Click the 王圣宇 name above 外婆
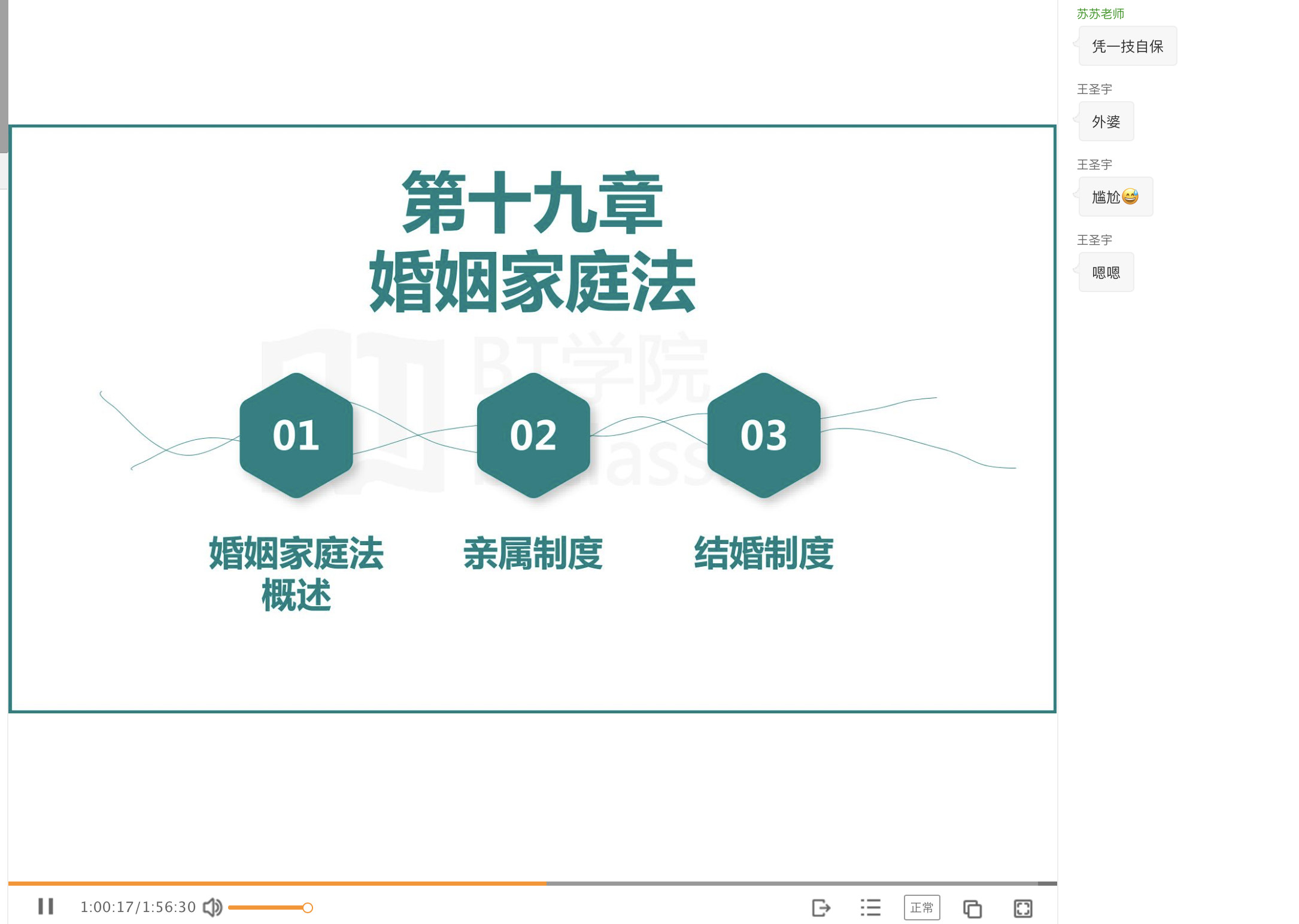 [x=1094, y=89]
